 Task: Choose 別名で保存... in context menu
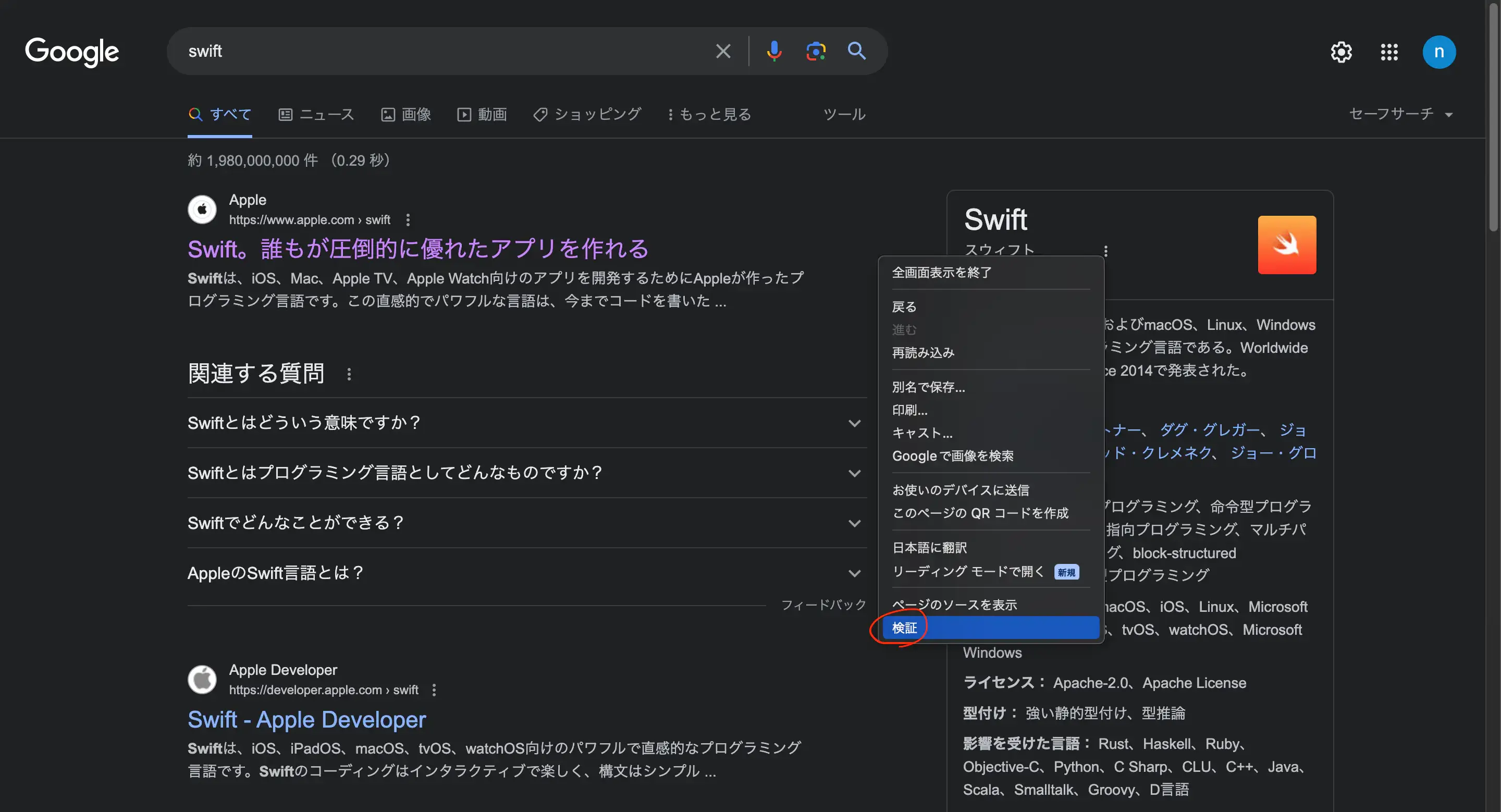pyautogui.click(x=991, y=387)
